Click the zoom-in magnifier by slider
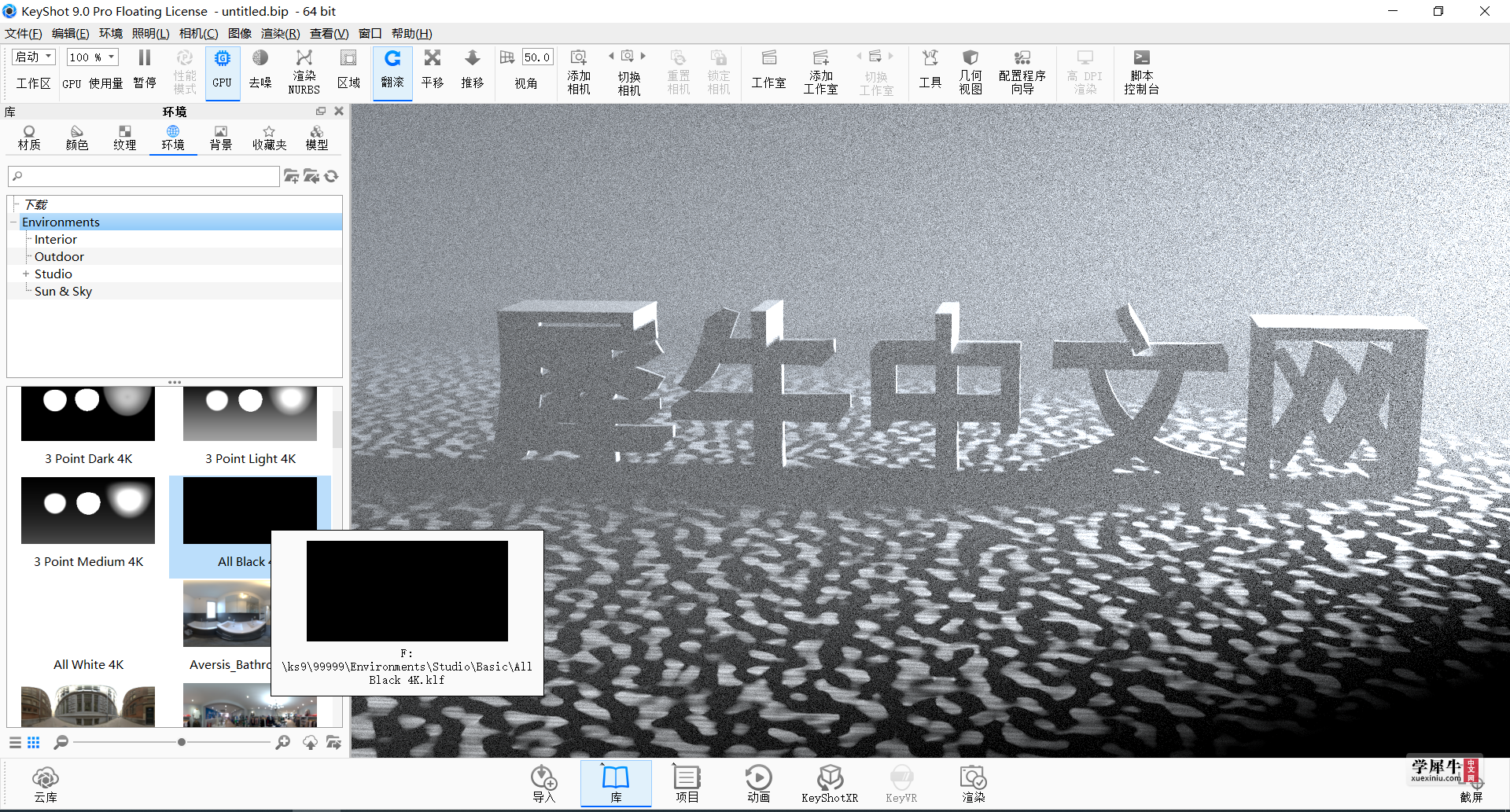 (283, 742)
